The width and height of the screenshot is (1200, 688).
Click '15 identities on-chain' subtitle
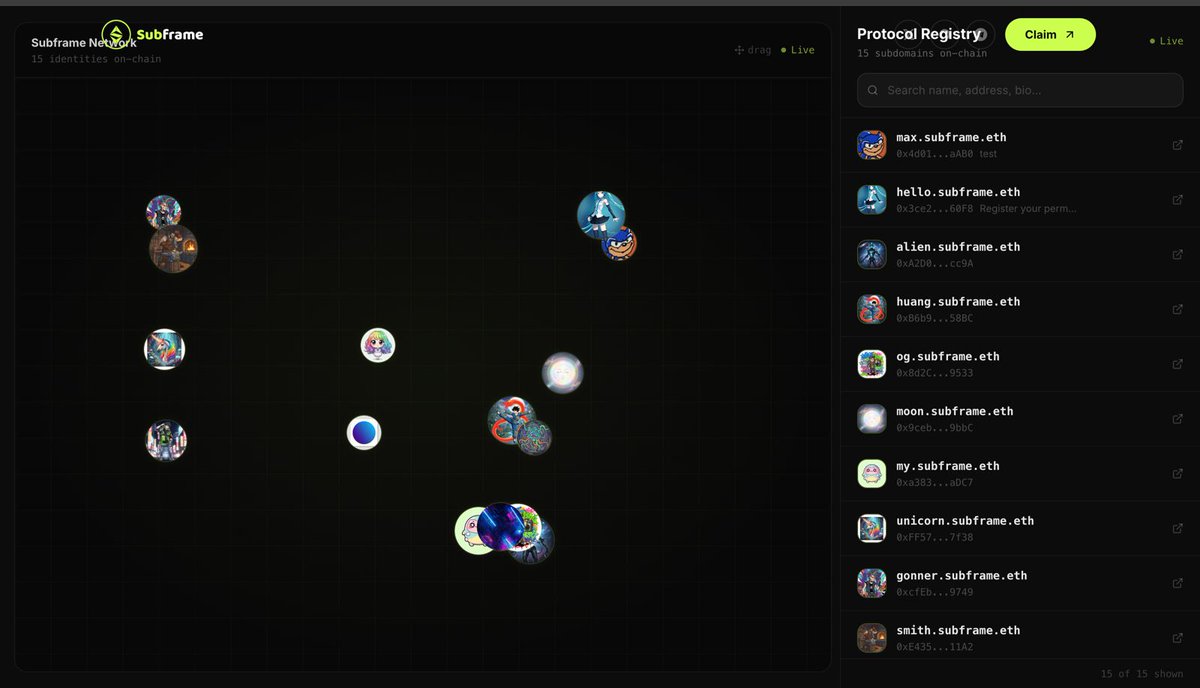[x=96, y=59]
